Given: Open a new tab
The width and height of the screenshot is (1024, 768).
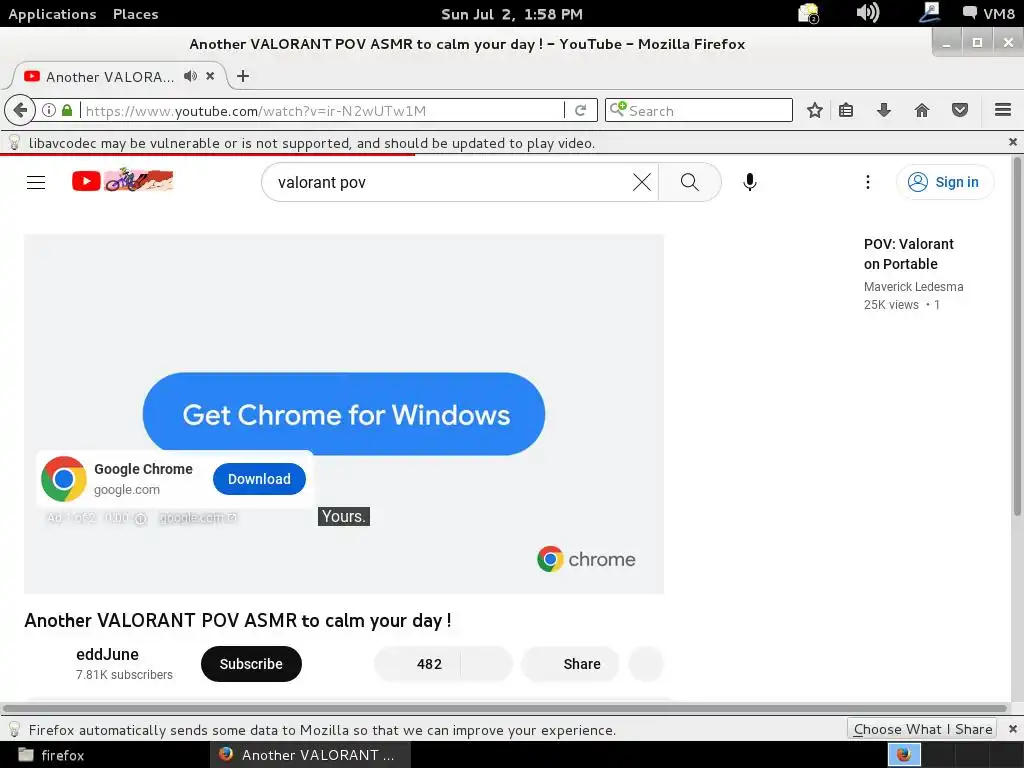Looking at the screenshot, I should coord(243,76).
